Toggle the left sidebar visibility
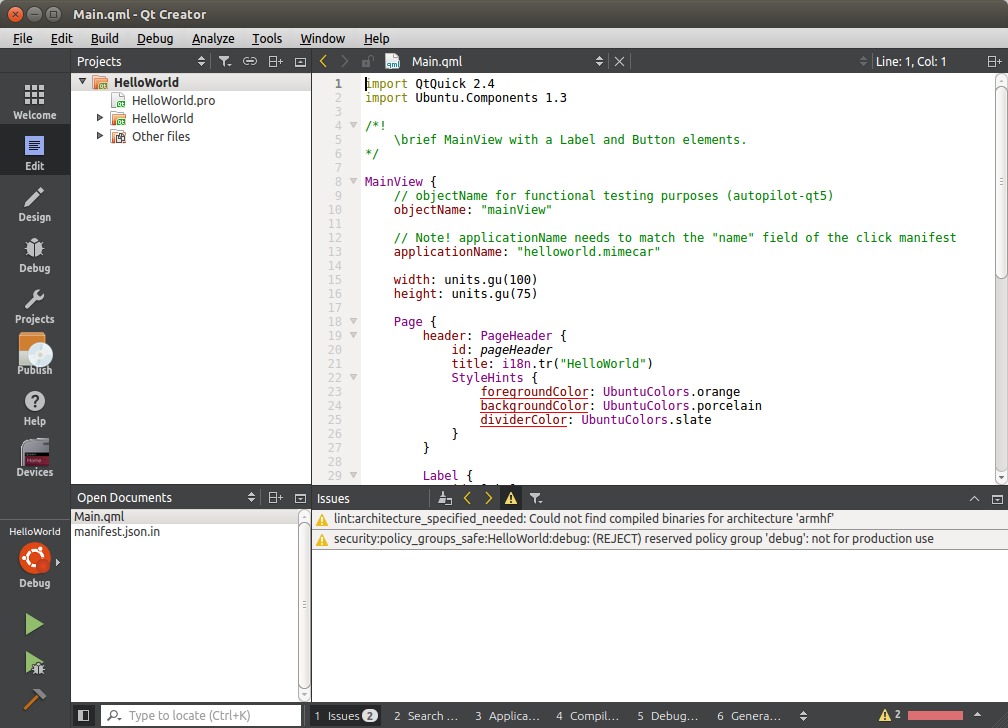This screenshot has width=1008, height=728. point(84,715)
